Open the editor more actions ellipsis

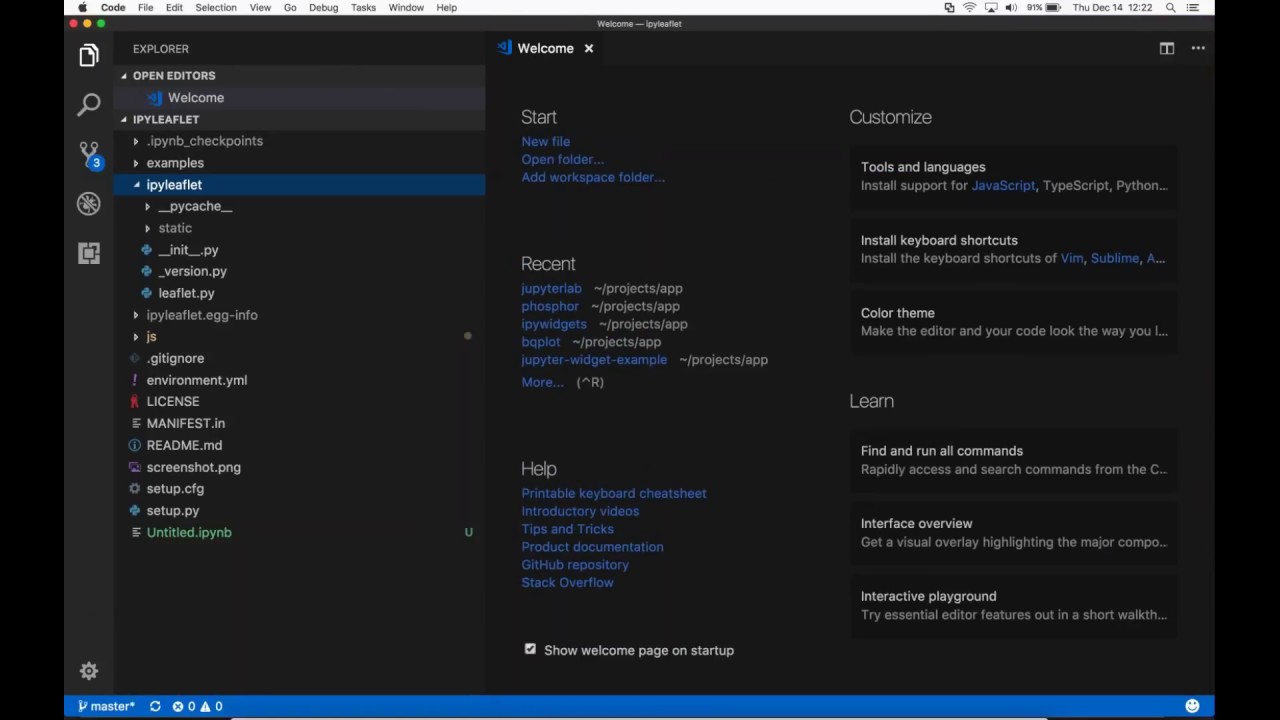click(x=1198, y=48)
